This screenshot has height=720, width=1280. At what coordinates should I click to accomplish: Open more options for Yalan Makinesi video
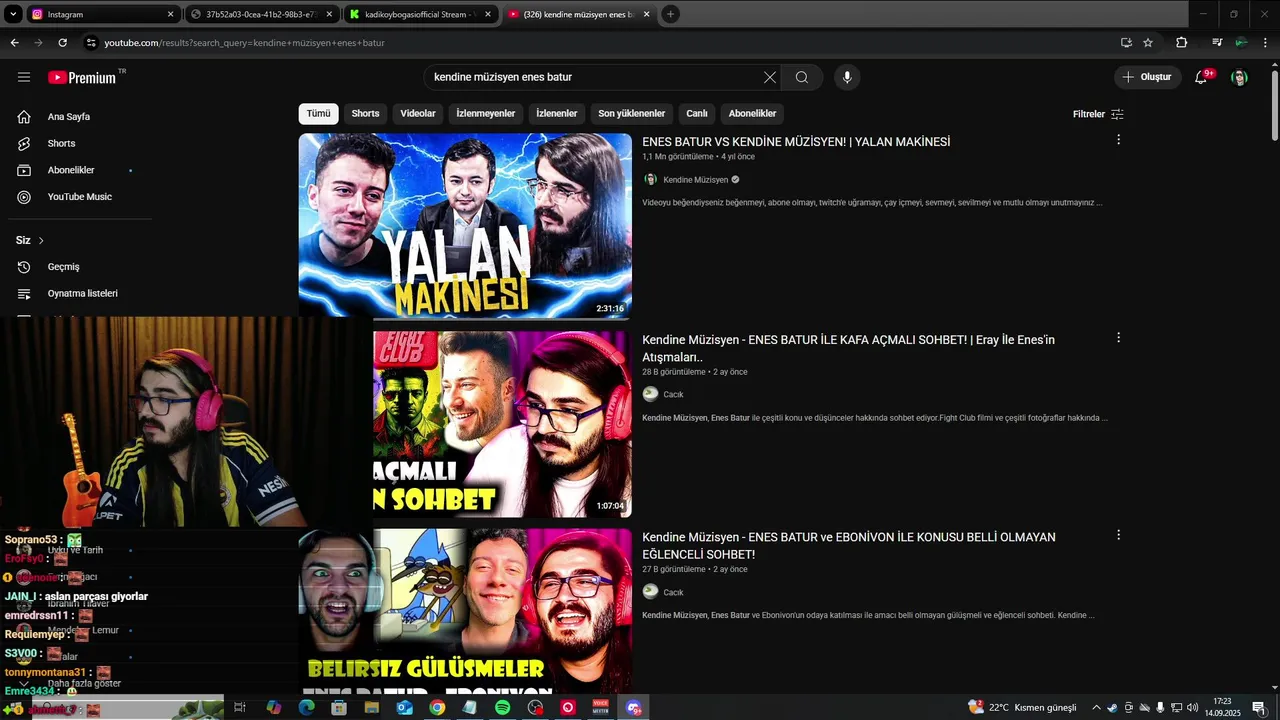[x=1118, y=140]
